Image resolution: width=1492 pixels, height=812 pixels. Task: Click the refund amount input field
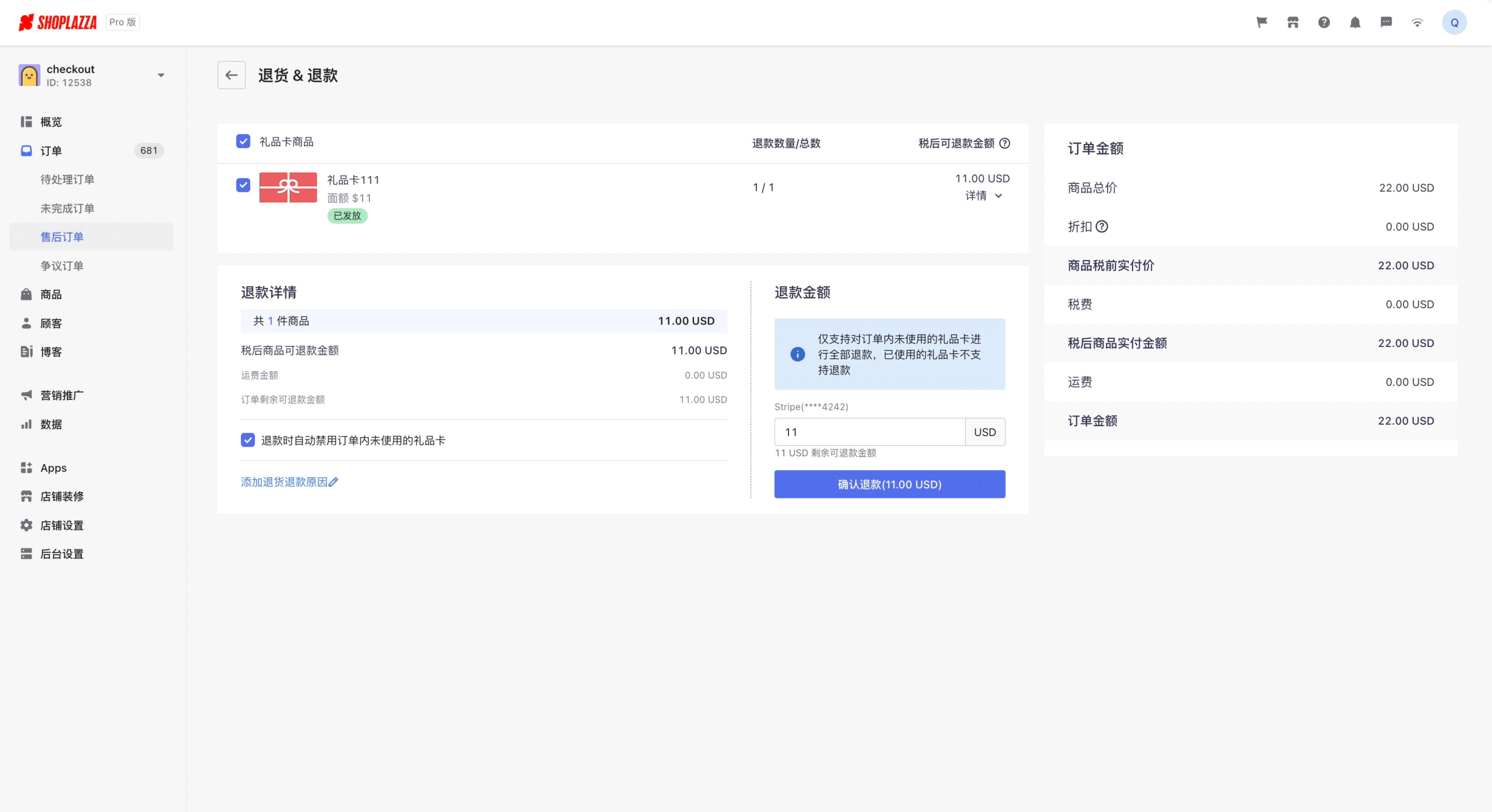click(869, 432)
